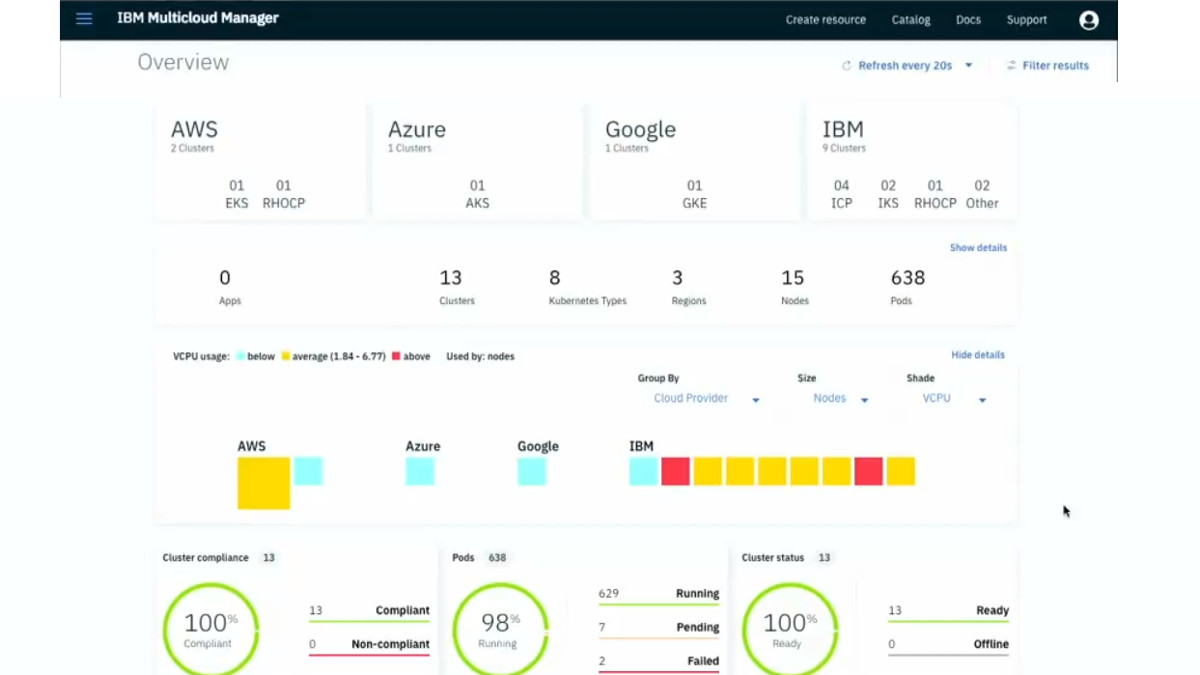The width and height of the screenshot is (1200, 675).
Task: Select the blue IBM cluster square
Action: tap(644, 471)
